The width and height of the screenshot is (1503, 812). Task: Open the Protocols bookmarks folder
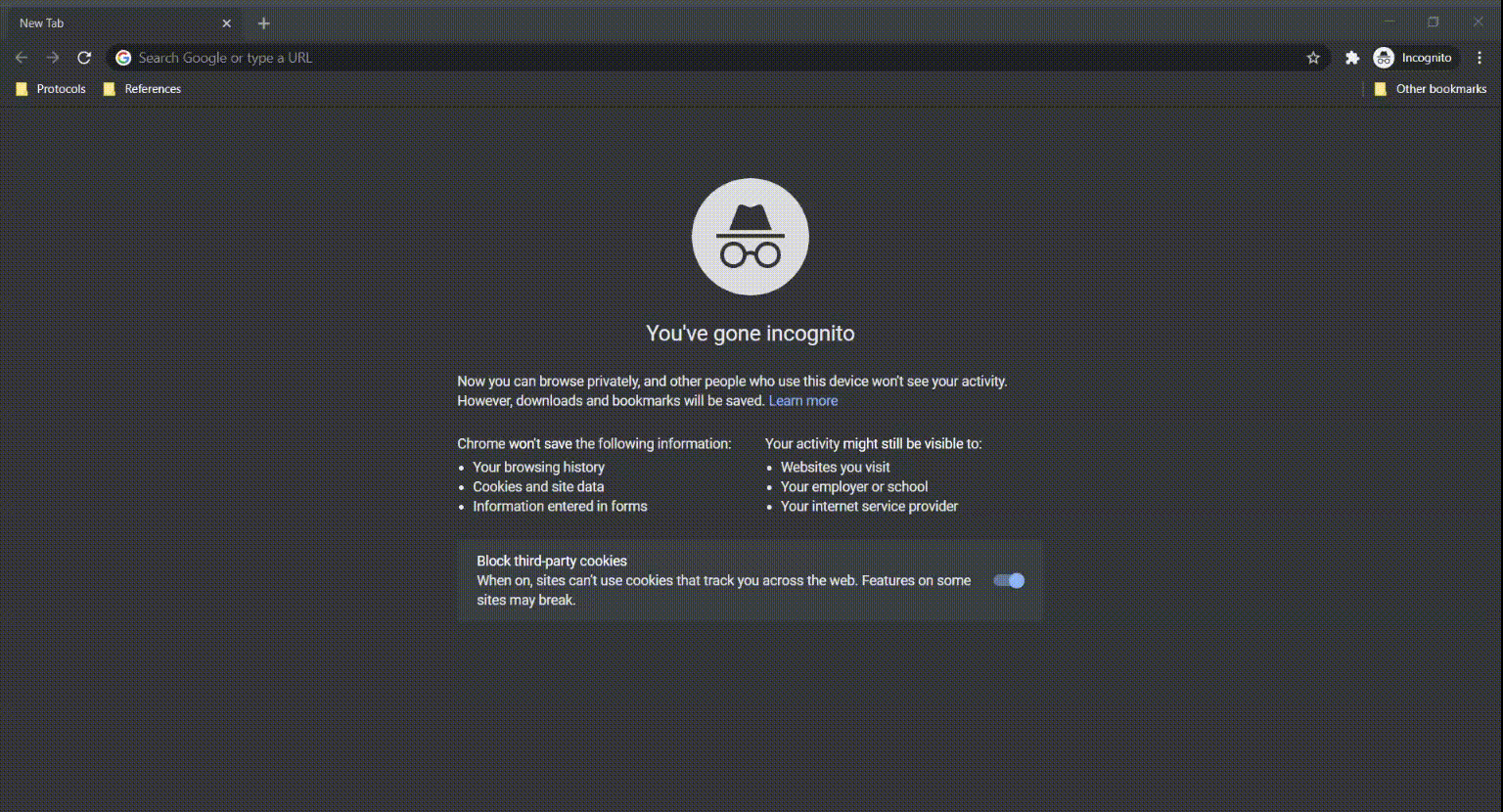tap(51, 88)
